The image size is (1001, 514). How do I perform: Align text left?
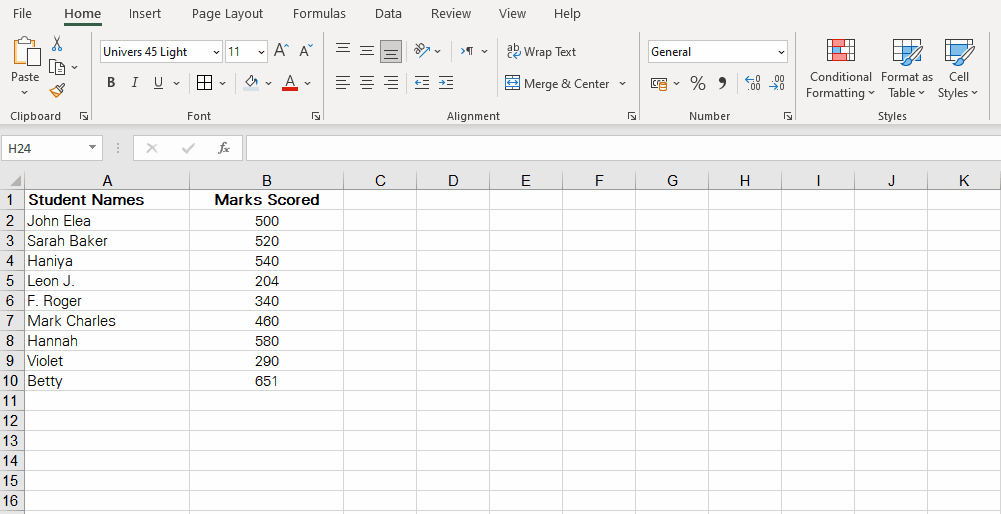(343, 82)
